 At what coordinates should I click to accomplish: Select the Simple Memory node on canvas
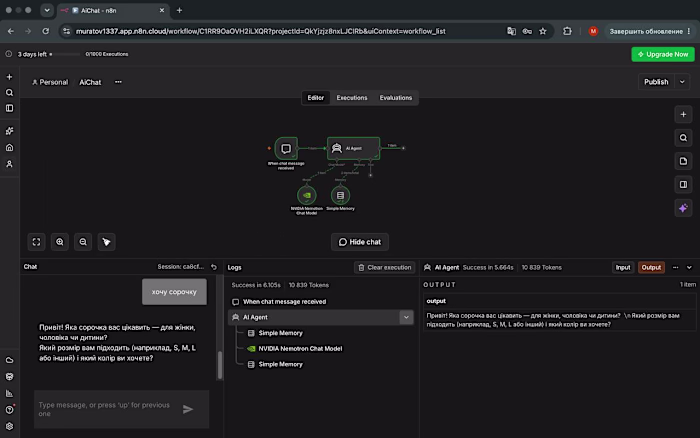[x=340, y=195]
